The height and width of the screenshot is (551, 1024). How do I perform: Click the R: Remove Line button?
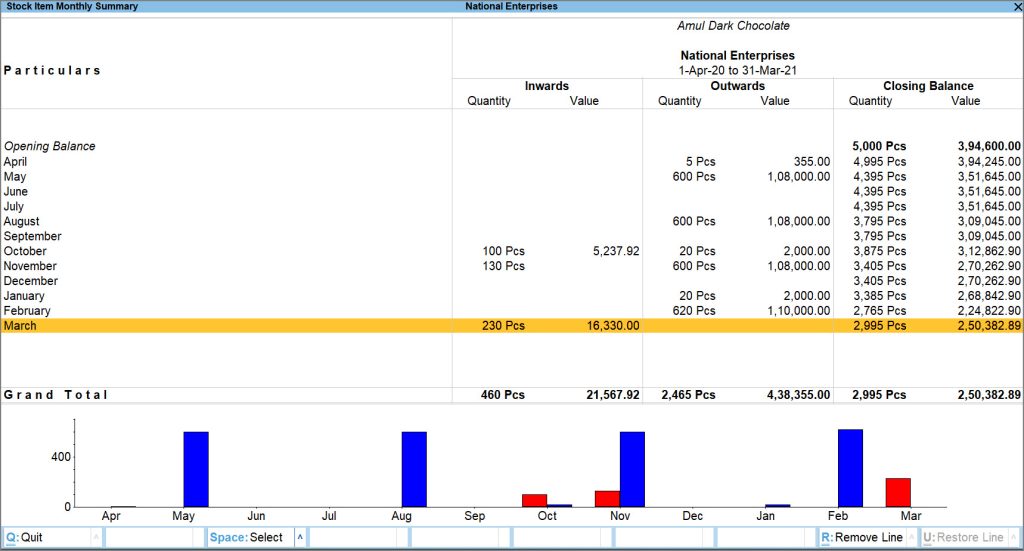pyautogui.click(x=862, y=537)
